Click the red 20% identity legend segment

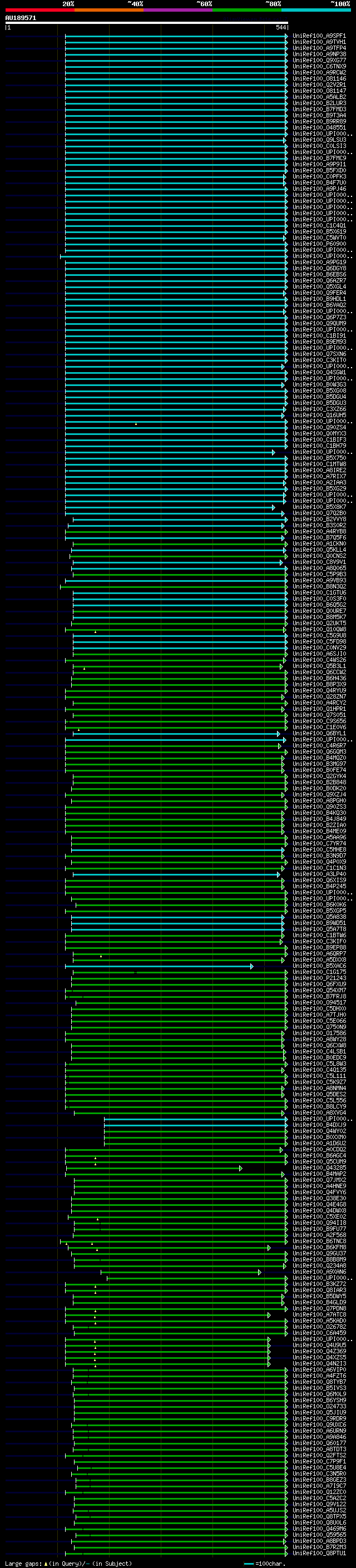pyautogui.click(x=39, y=10)
